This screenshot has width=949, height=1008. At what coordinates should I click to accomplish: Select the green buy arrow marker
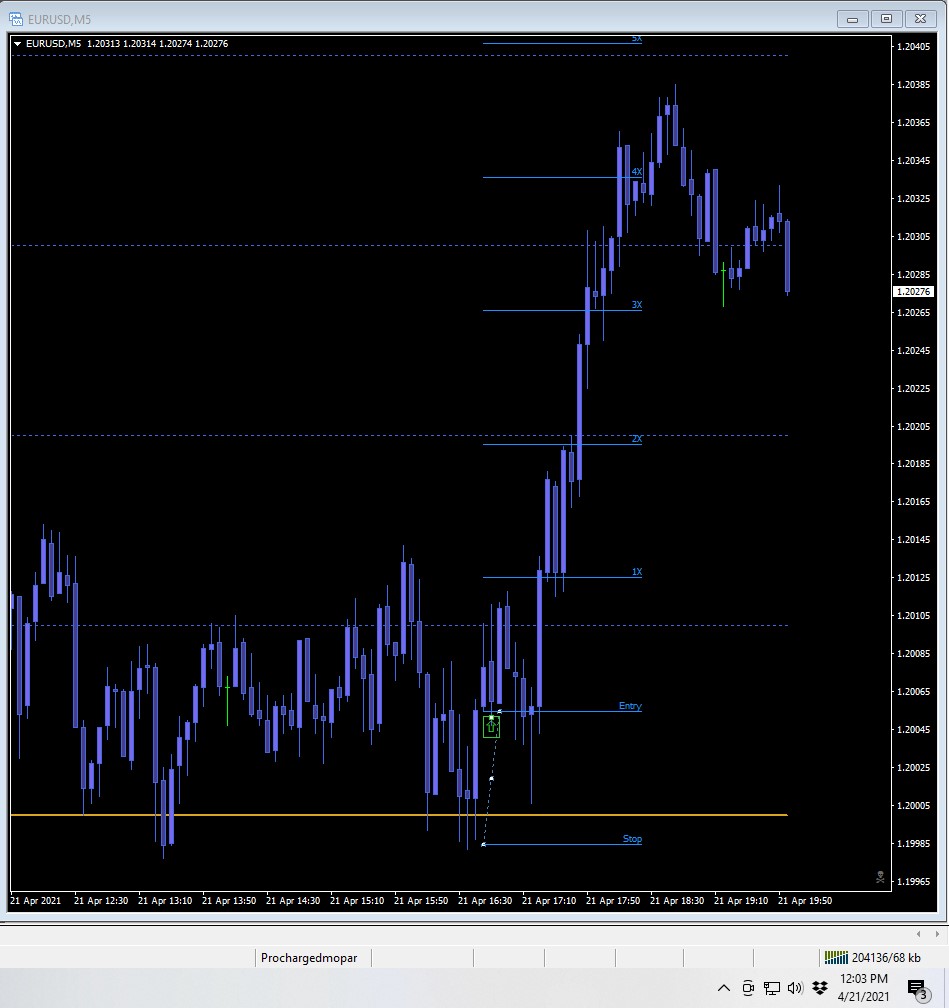tap(491, 726)
